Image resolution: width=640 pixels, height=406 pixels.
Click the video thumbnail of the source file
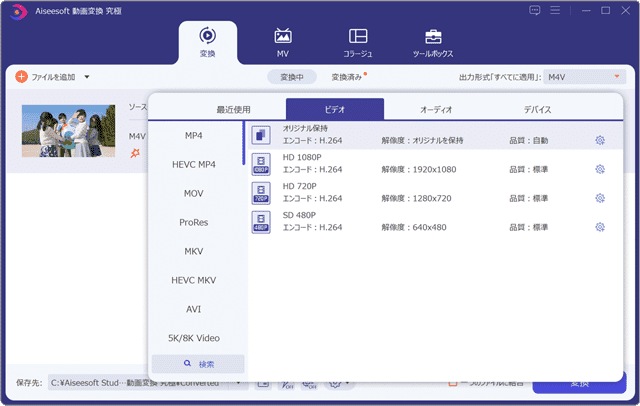click(68, 131)
